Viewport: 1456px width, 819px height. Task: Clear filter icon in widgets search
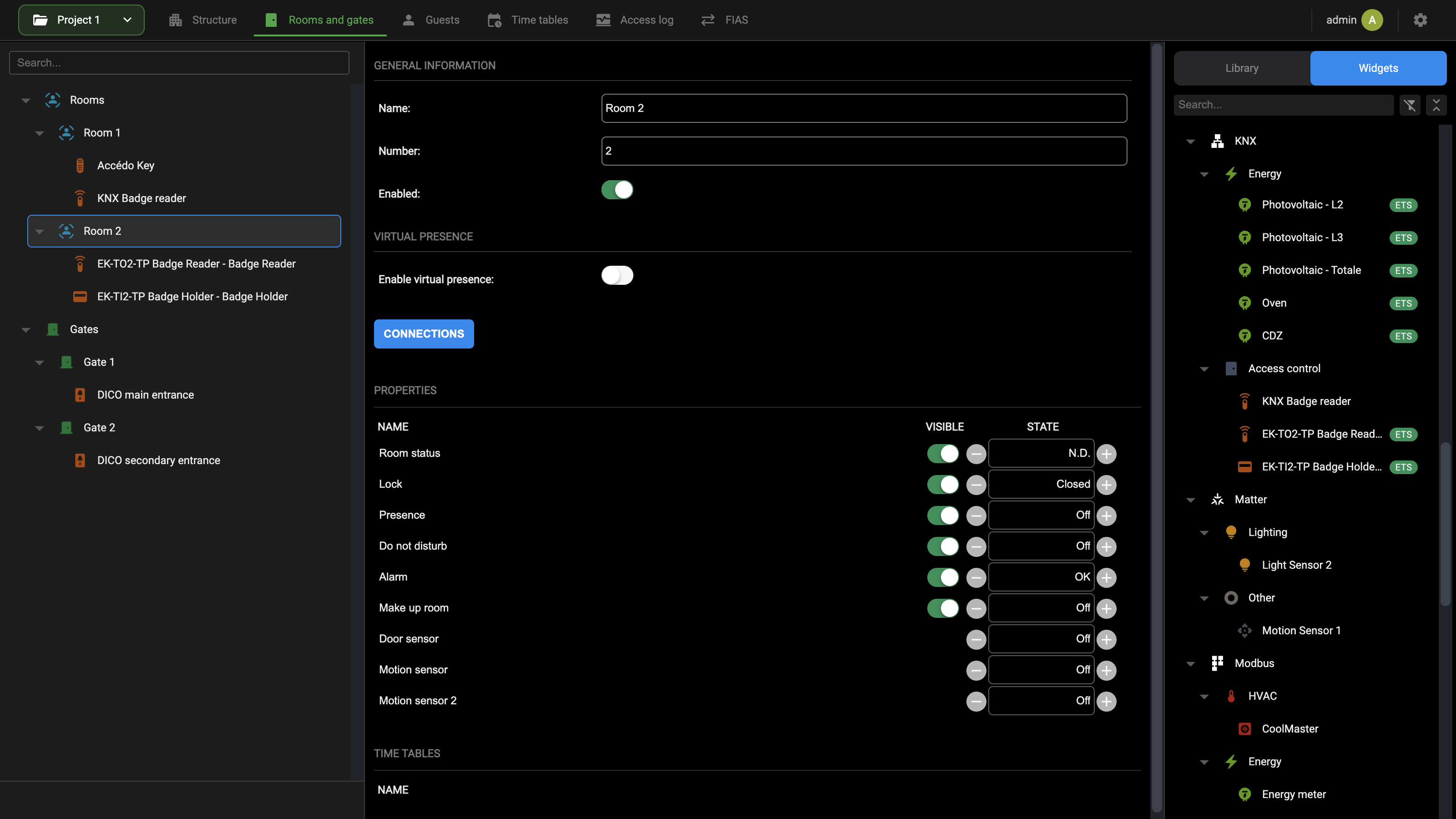click(1410, 105)
